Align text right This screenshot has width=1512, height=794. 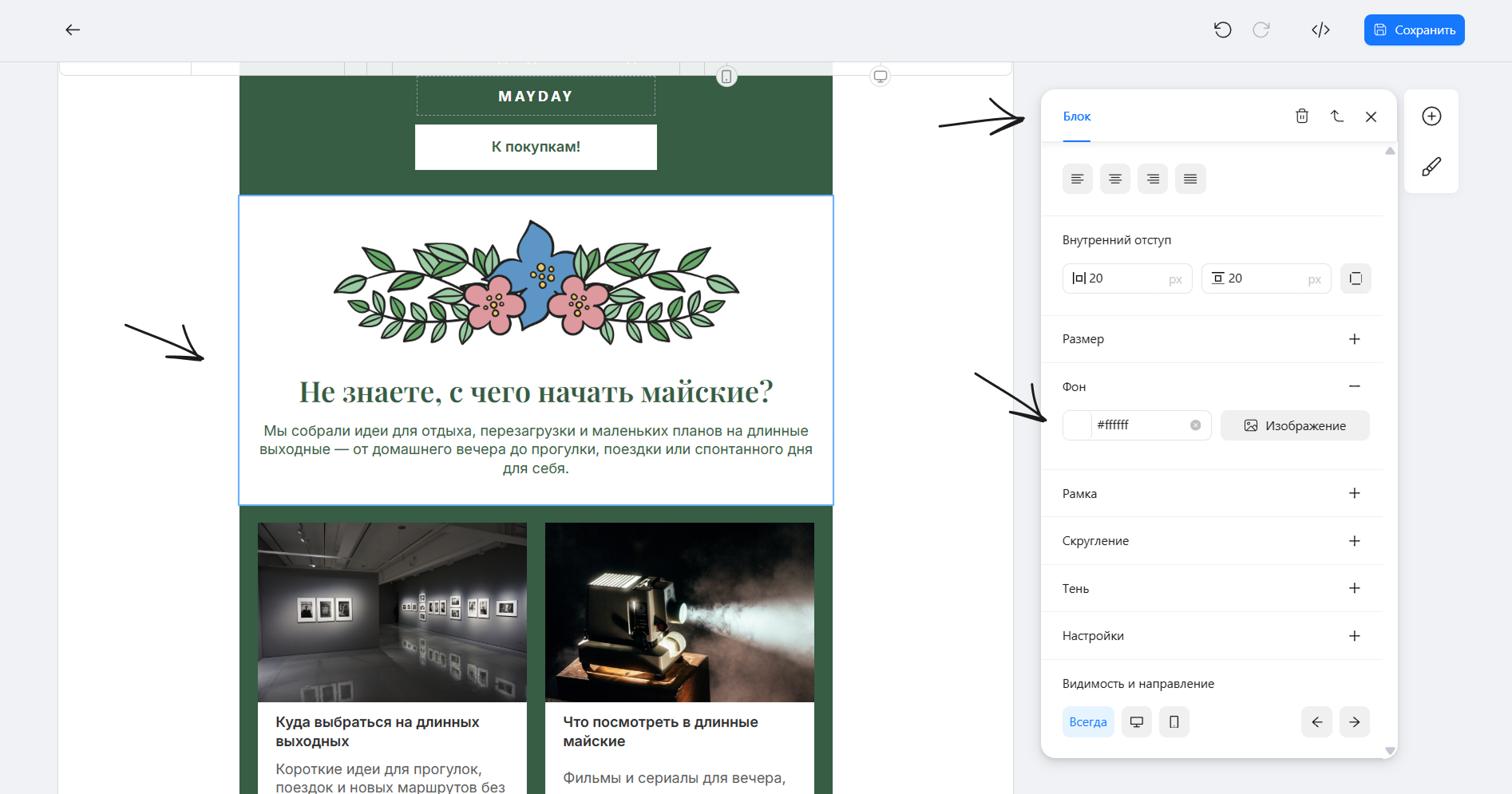tap(1153, 179)
